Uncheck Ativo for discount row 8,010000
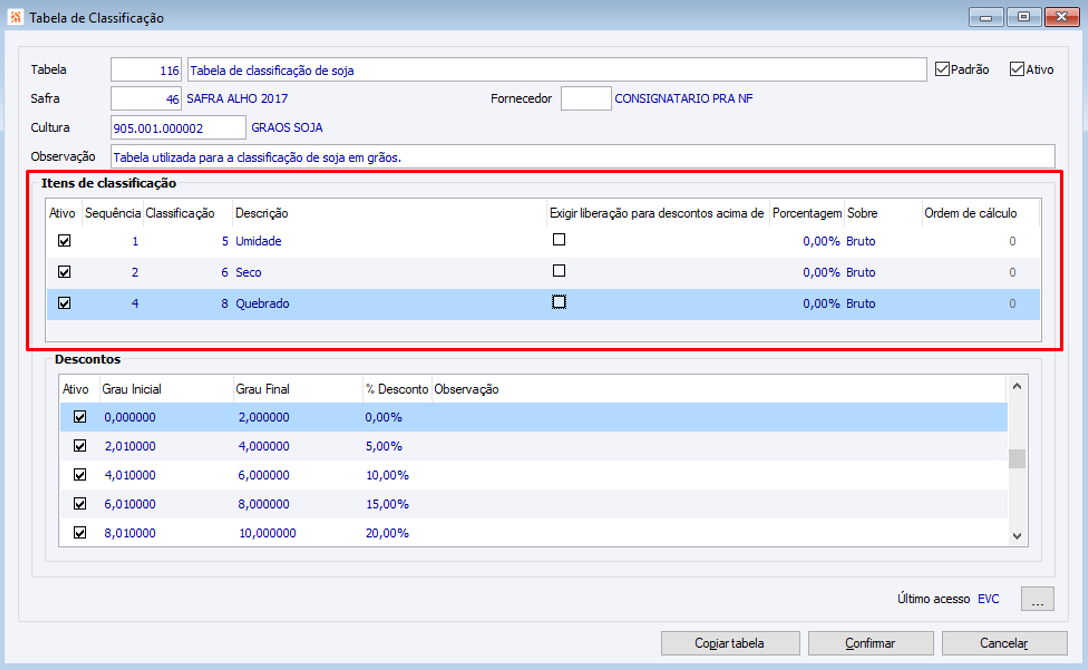 coord(80,533)
